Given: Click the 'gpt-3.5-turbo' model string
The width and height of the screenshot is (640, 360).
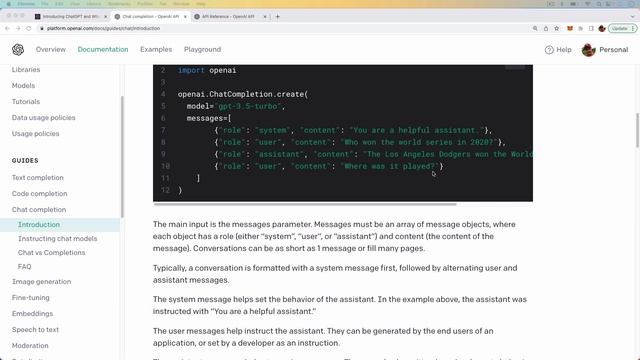Looking at the screenshot, I should pos(248,106).
